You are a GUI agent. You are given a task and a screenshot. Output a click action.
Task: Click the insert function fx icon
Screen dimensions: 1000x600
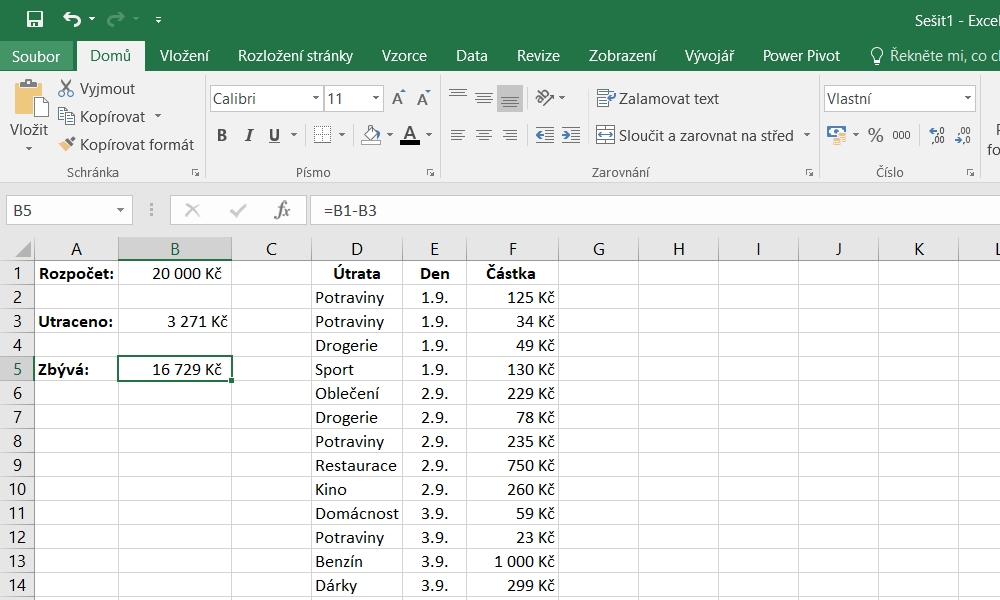click(283, 210)
